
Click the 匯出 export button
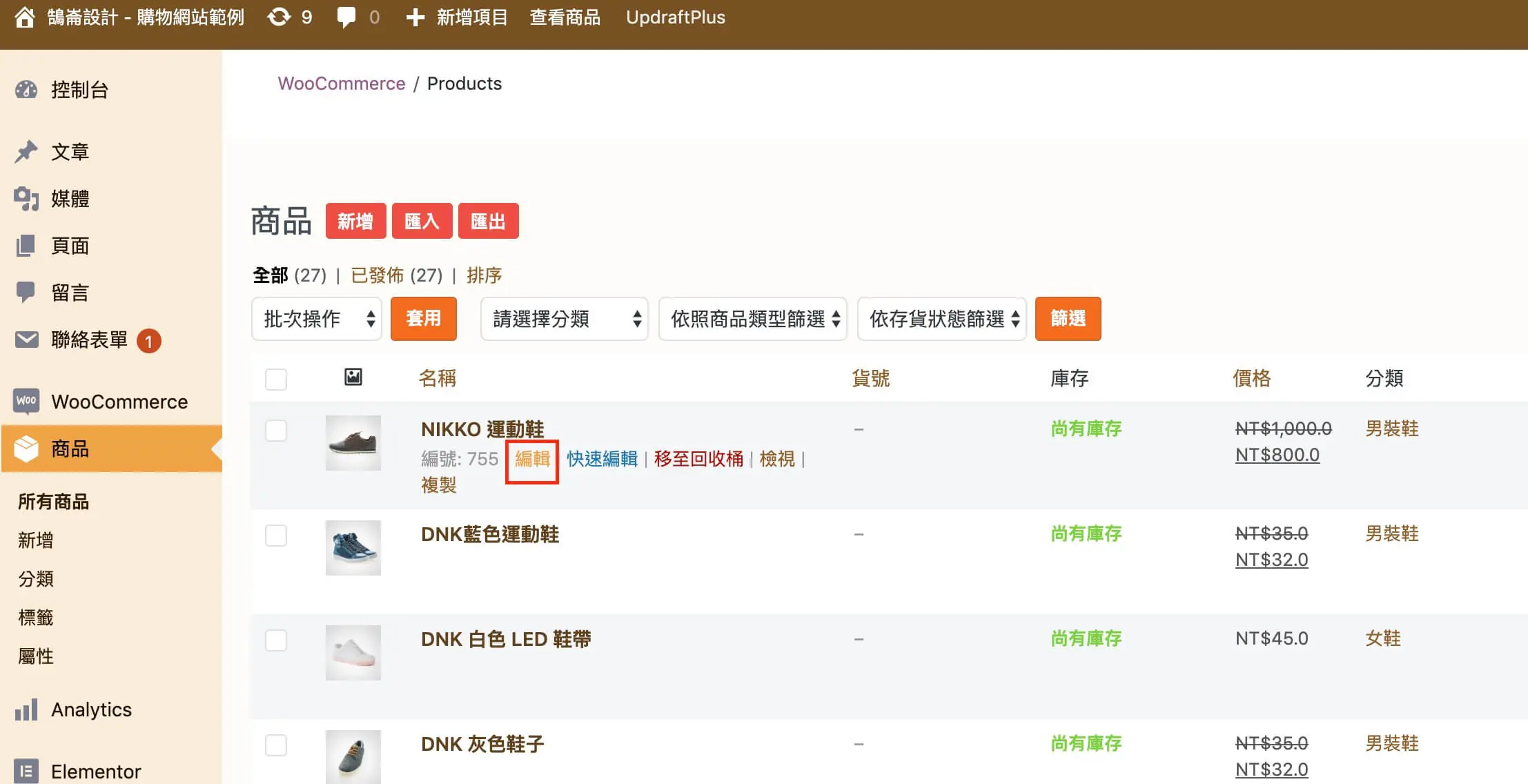(x=488, y=222)
